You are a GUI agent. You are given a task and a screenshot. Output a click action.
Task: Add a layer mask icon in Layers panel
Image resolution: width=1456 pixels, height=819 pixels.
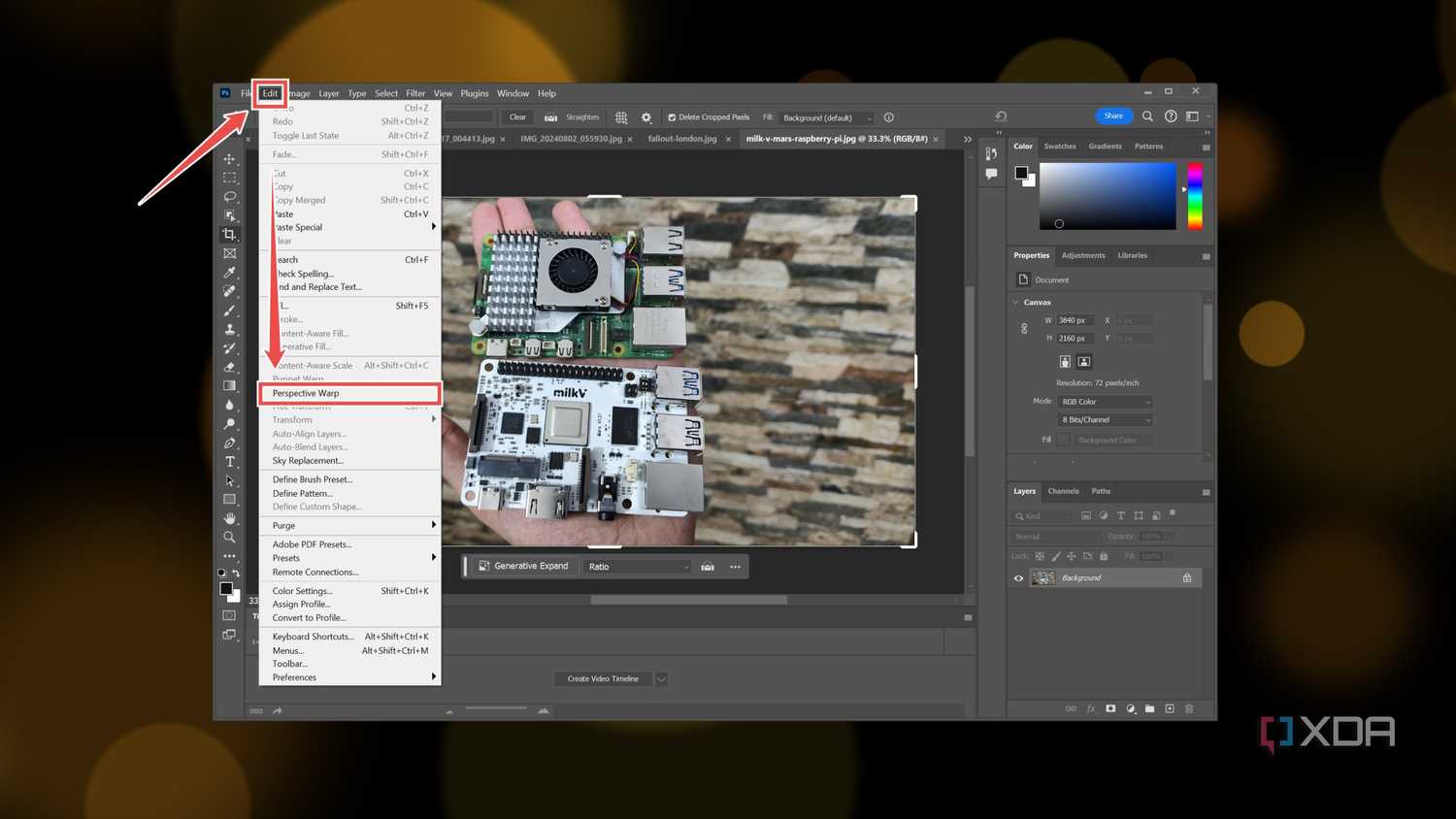(x=1110, y=708)
